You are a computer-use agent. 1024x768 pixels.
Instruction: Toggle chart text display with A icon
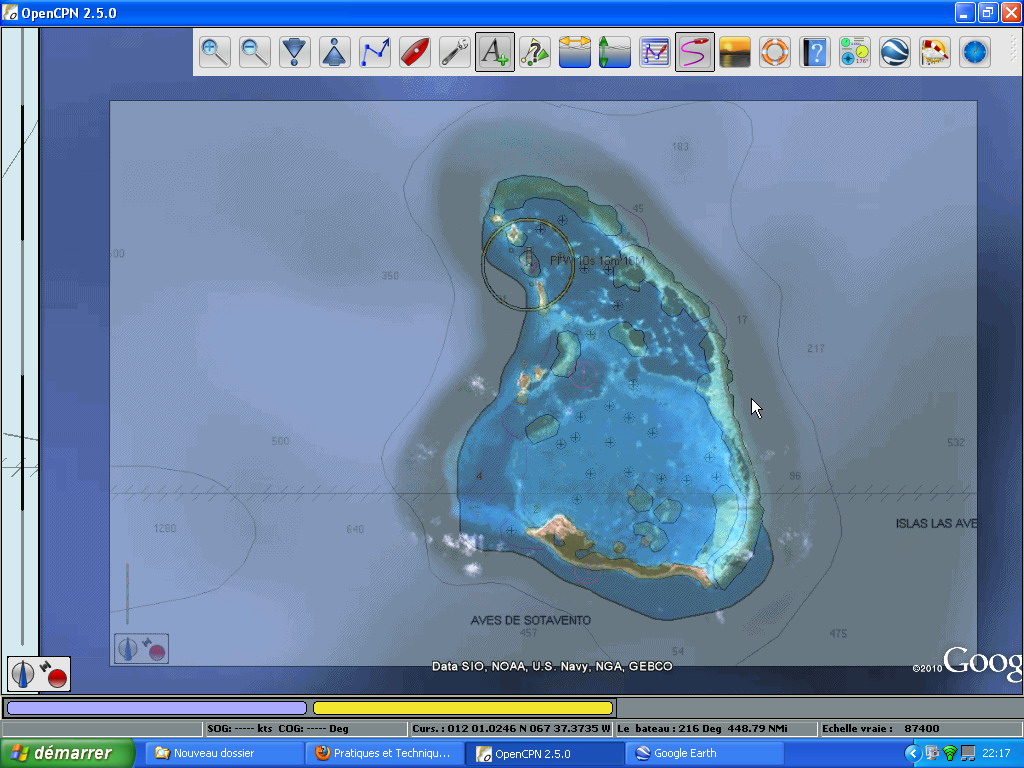pyautogui.click(x=495, y=51)
